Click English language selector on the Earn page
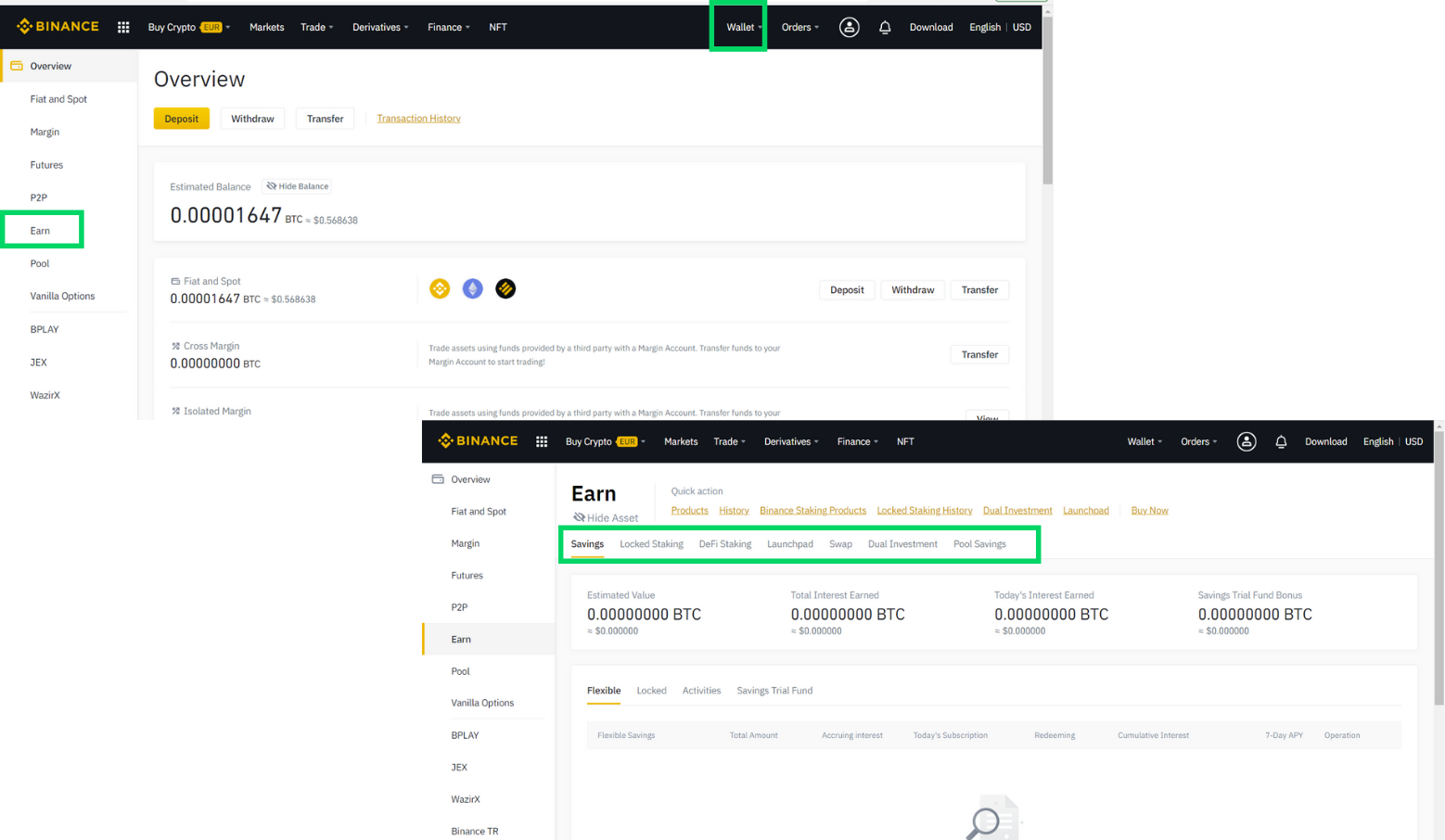This screenshot has width=1445, height=840. (1378, 442)
